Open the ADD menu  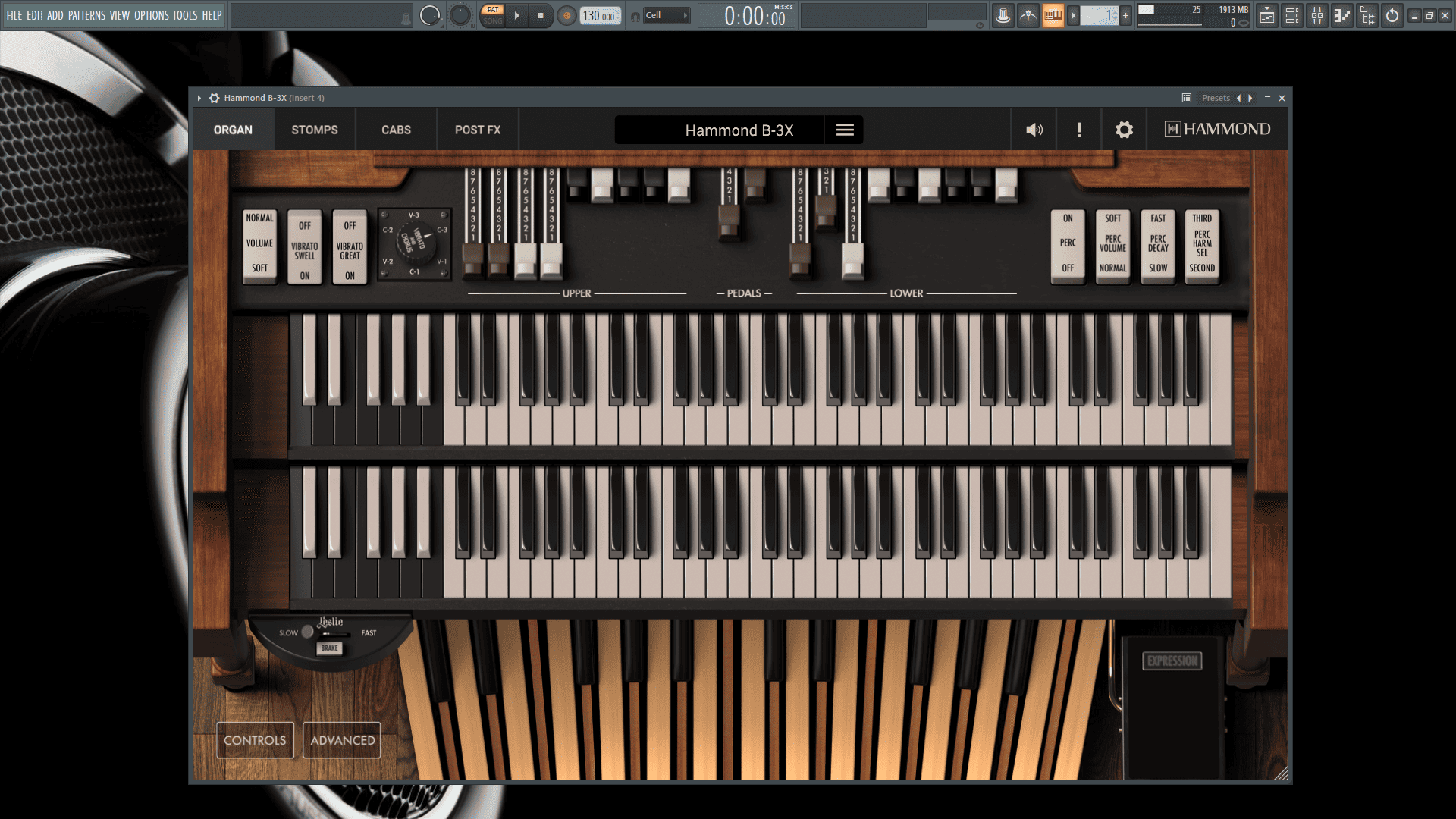coord(55,15)
